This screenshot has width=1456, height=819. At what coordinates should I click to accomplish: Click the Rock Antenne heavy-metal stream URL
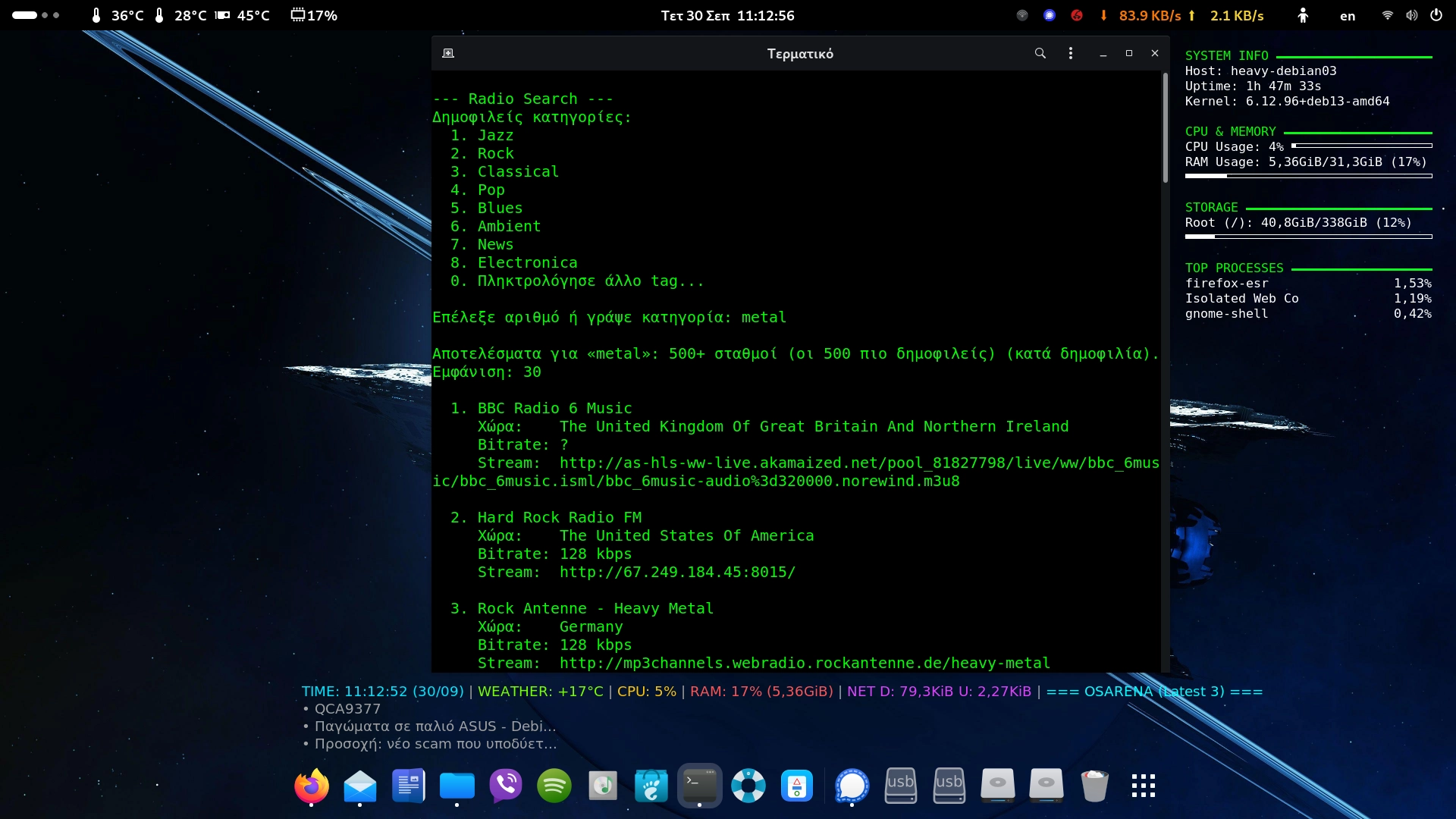tap(805, 664)
